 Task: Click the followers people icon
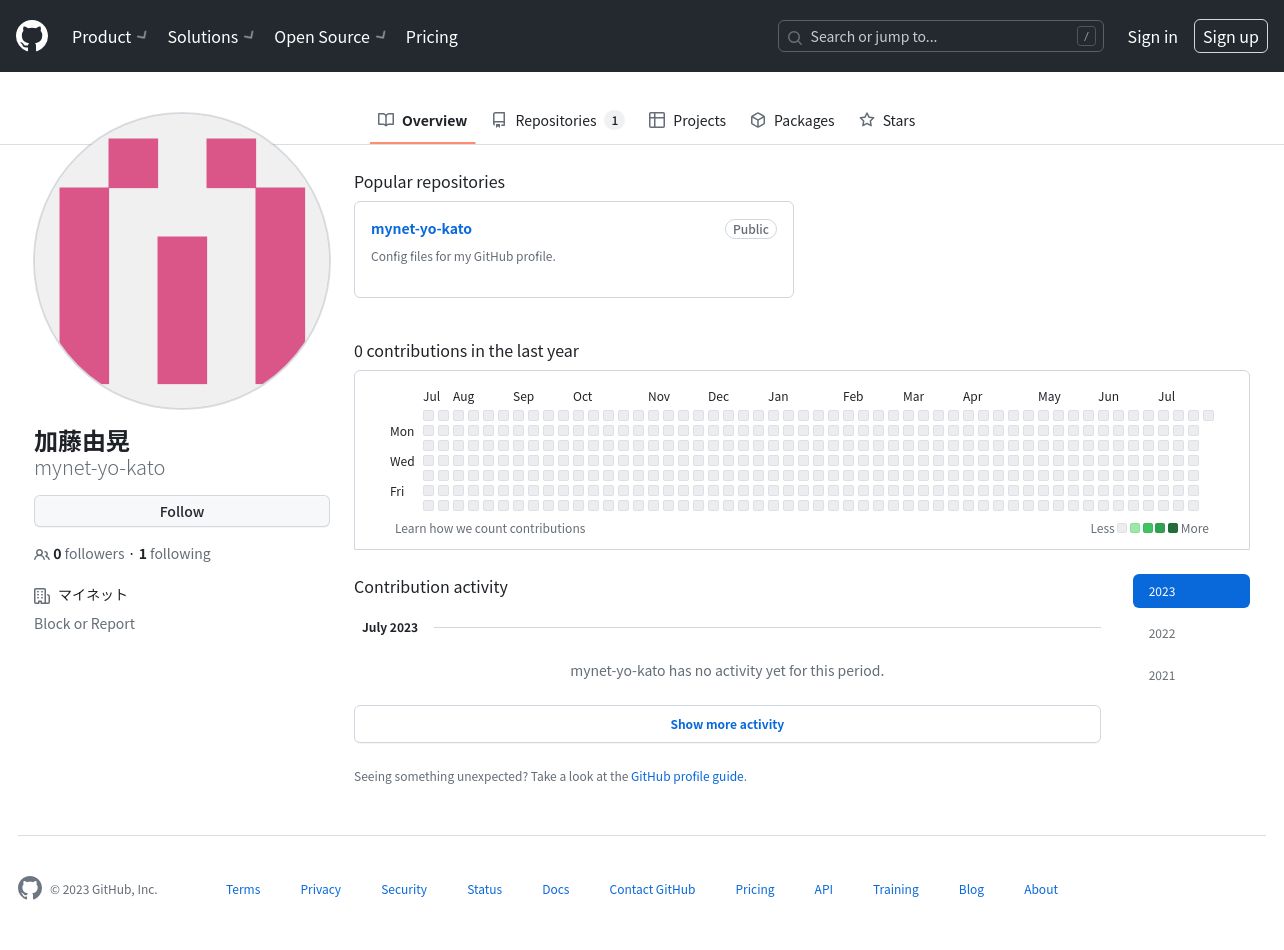(x=42, y=554)
